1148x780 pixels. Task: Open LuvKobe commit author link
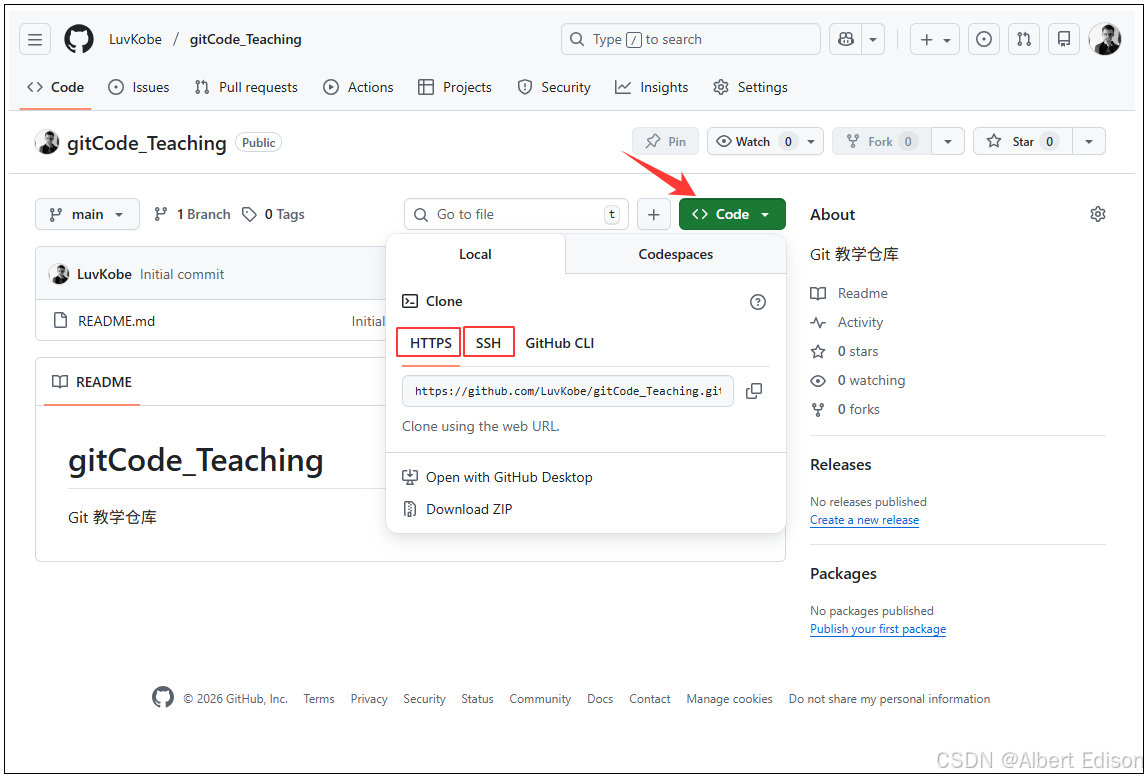[x=104, y=274]
